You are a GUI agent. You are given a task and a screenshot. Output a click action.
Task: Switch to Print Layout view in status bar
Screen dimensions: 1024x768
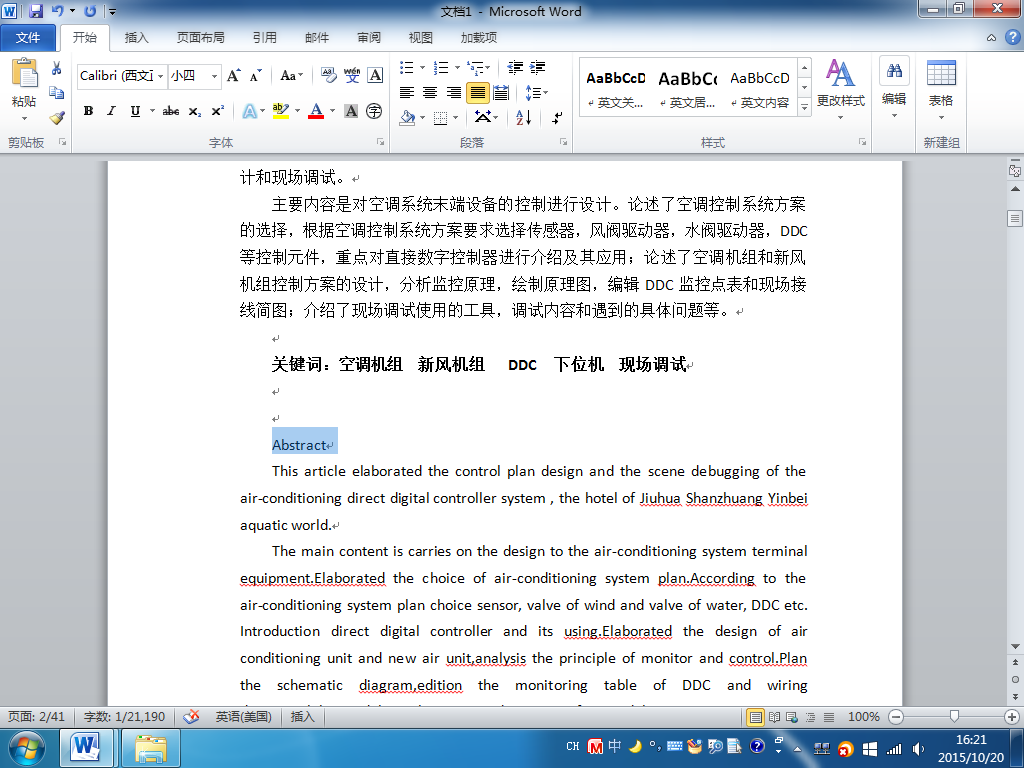pos(756,717)
